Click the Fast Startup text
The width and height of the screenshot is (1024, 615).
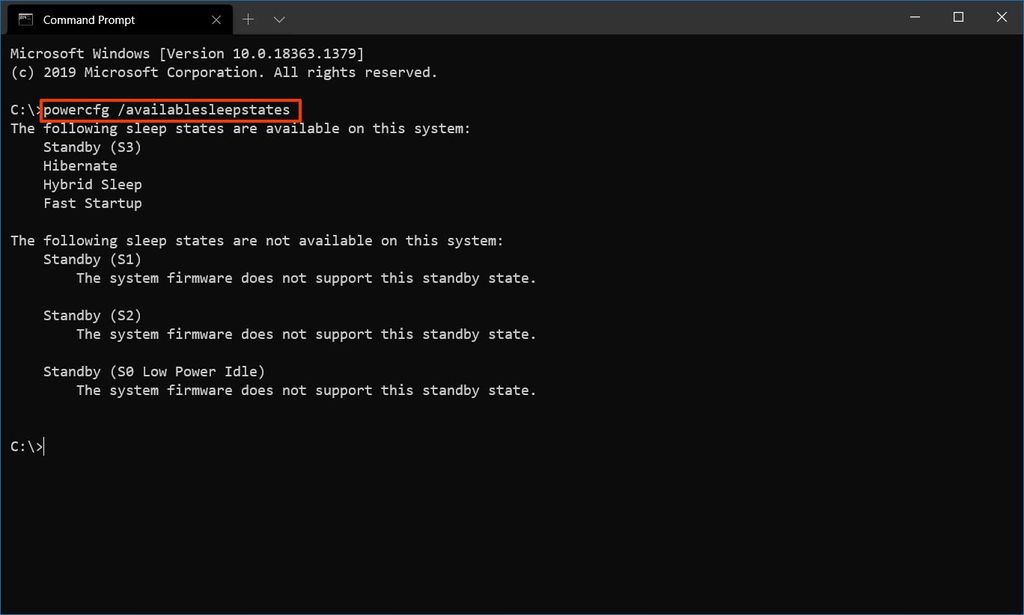click(x=92, y=203)
